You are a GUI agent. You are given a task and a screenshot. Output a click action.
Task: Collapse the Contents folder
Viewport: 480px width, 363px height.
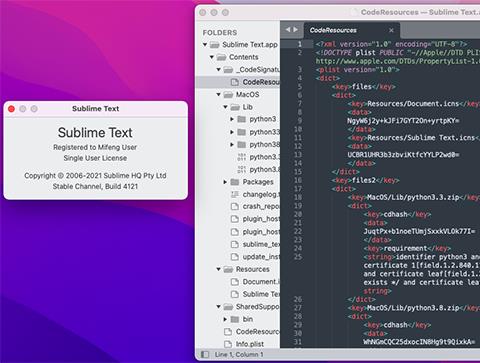point(212,57)
